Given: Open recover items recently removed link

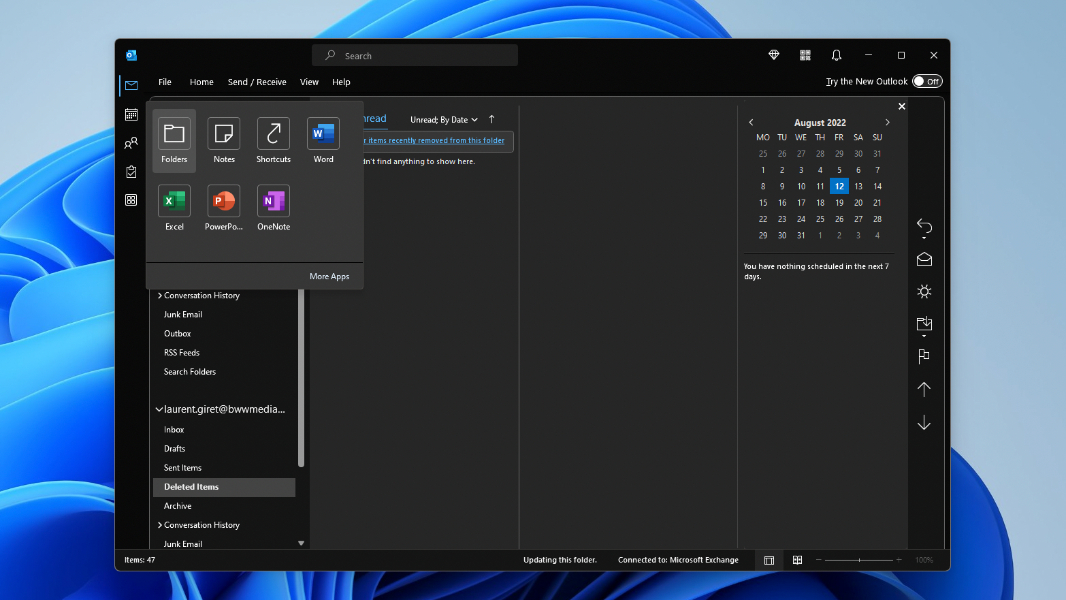Looking at the screenshot, I should [x=434, y=141].
